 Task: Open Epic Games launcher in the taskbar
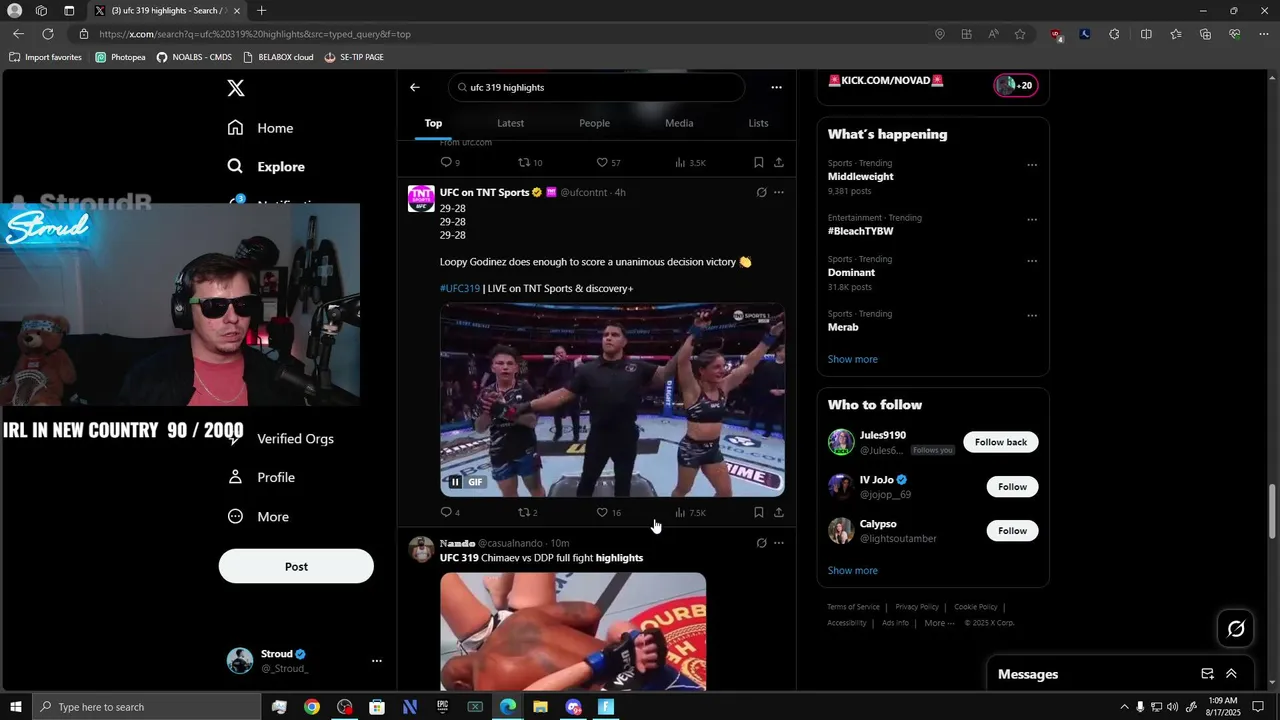tap(442, 707)
